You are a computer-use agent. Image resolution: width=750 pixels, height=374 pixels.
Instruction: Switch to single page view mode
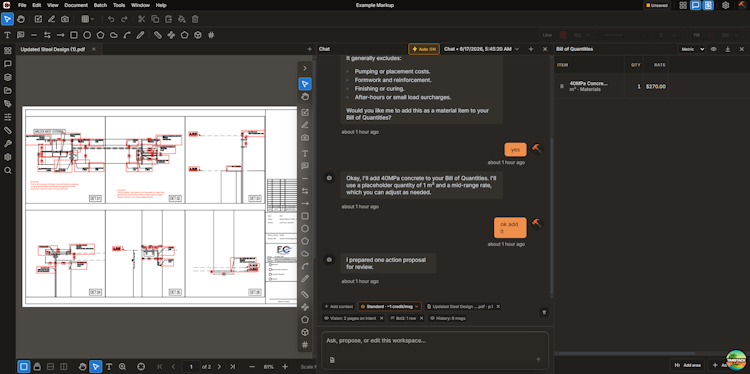point(23,367)
